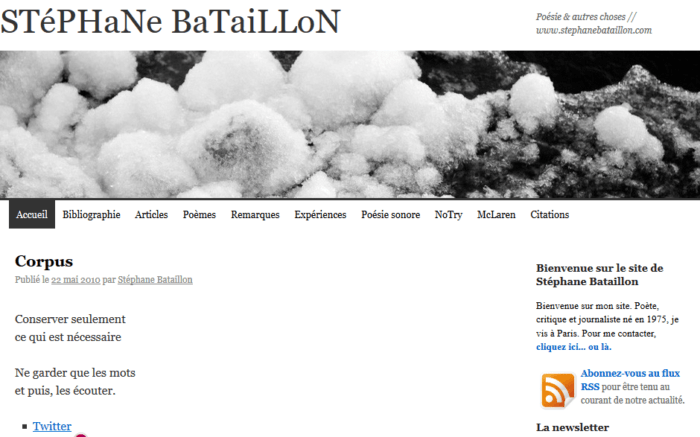The image size is (700, 437).
Task: Open the Expériences menu link
Action: pos(320,215)
